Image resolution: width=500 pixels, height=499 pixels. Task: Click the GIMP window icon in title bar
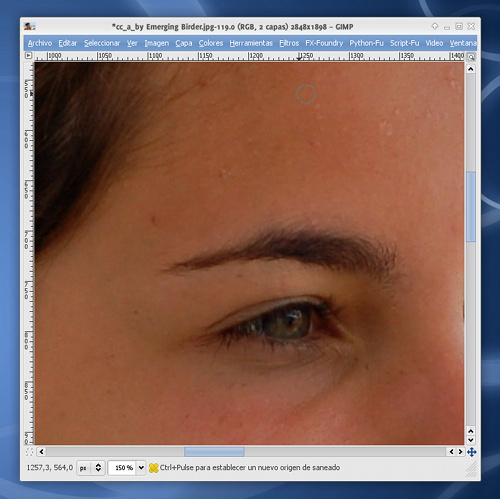pyautogui.click(x=30, y=26)
